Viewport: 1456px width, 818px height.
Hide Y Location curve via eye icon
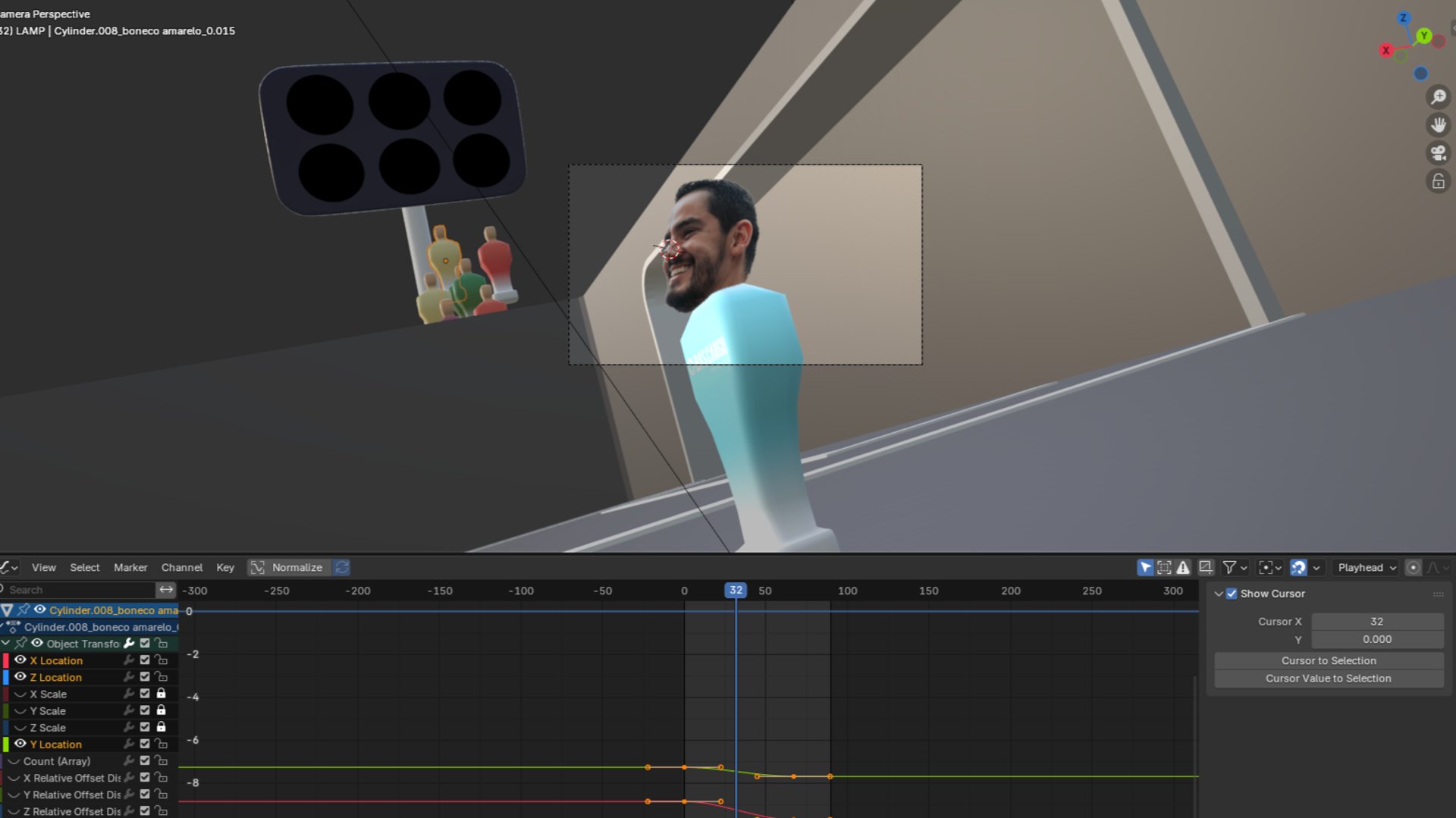pos(20,744)
